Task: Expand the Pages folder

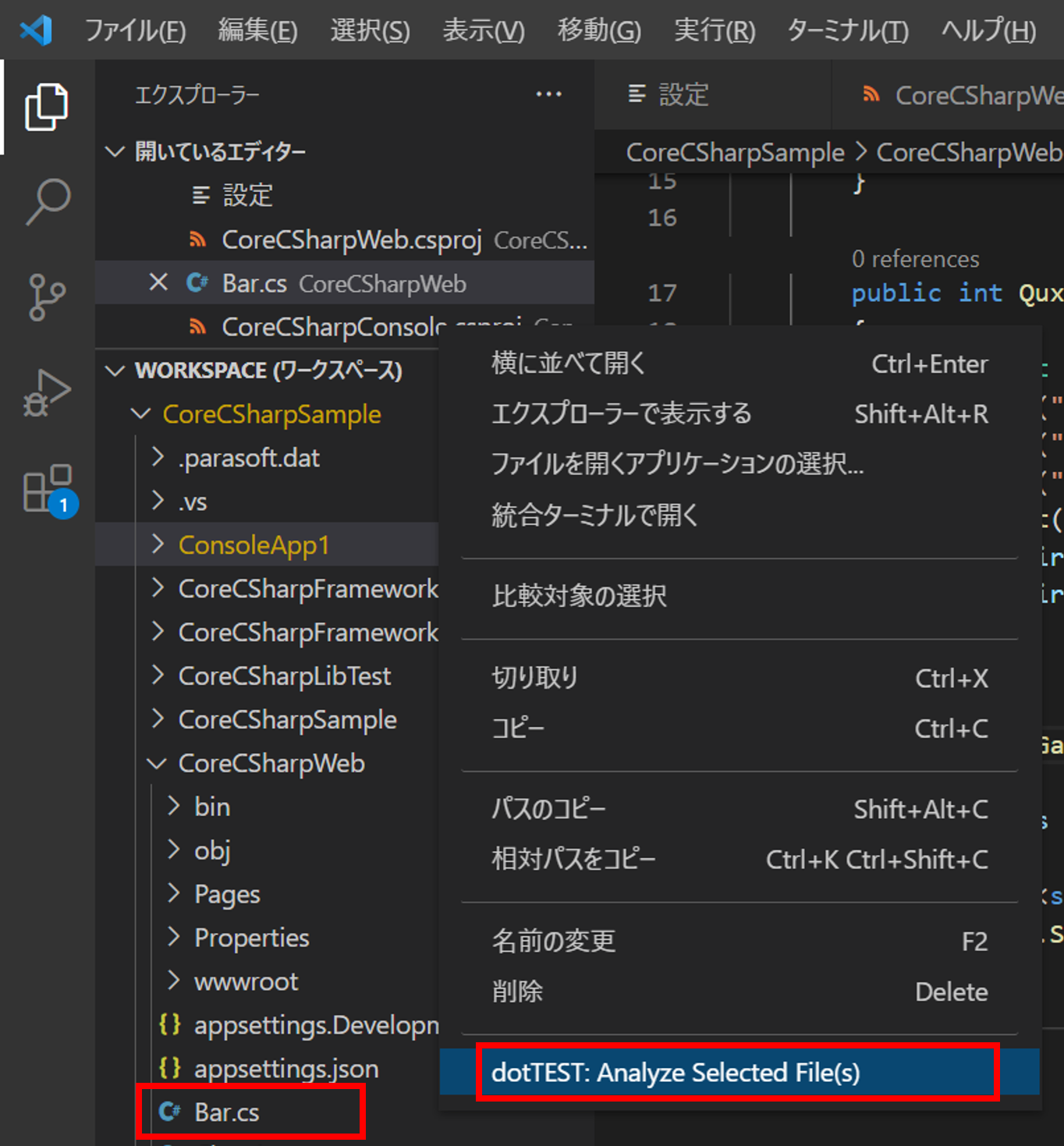Action: (226, 894)
